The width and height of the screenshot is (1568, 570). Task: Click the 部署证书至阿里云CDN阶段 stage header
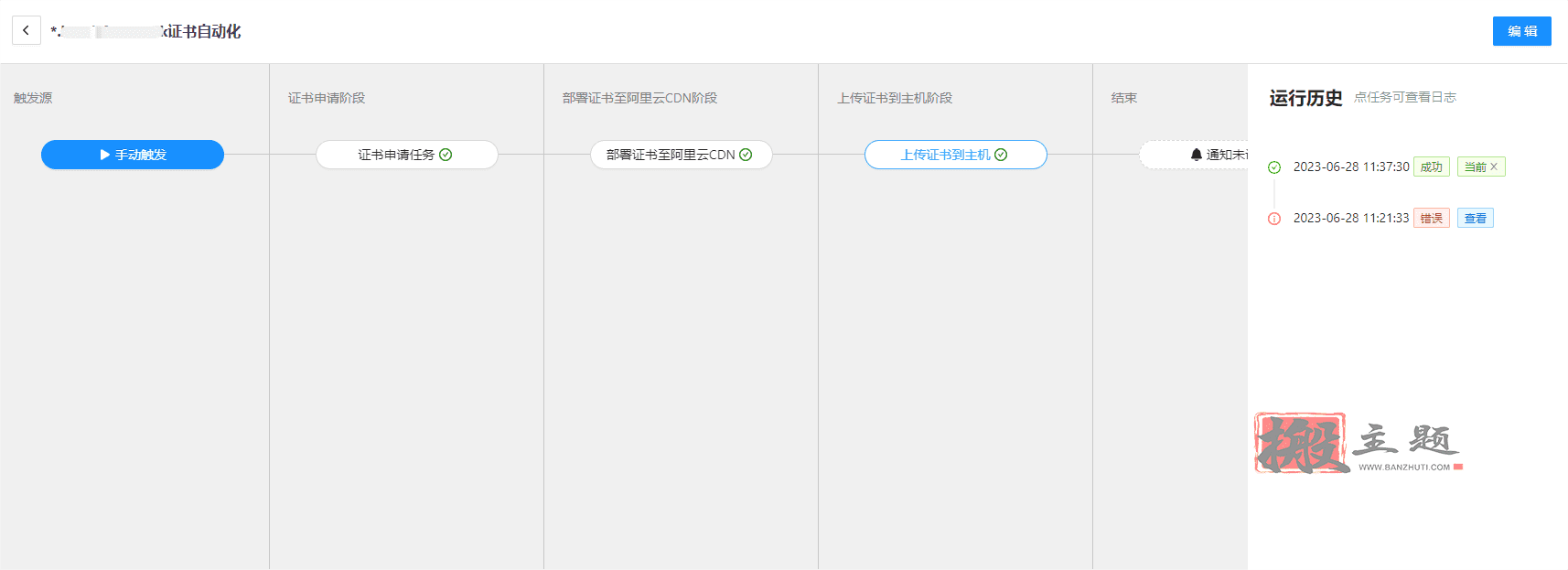(639, 98)
